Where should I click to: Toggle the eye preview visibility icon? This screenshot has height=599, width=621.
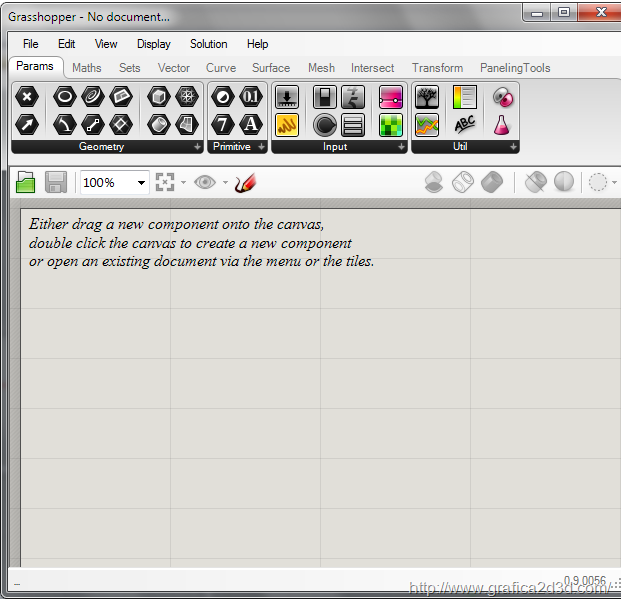coord(205,182)
